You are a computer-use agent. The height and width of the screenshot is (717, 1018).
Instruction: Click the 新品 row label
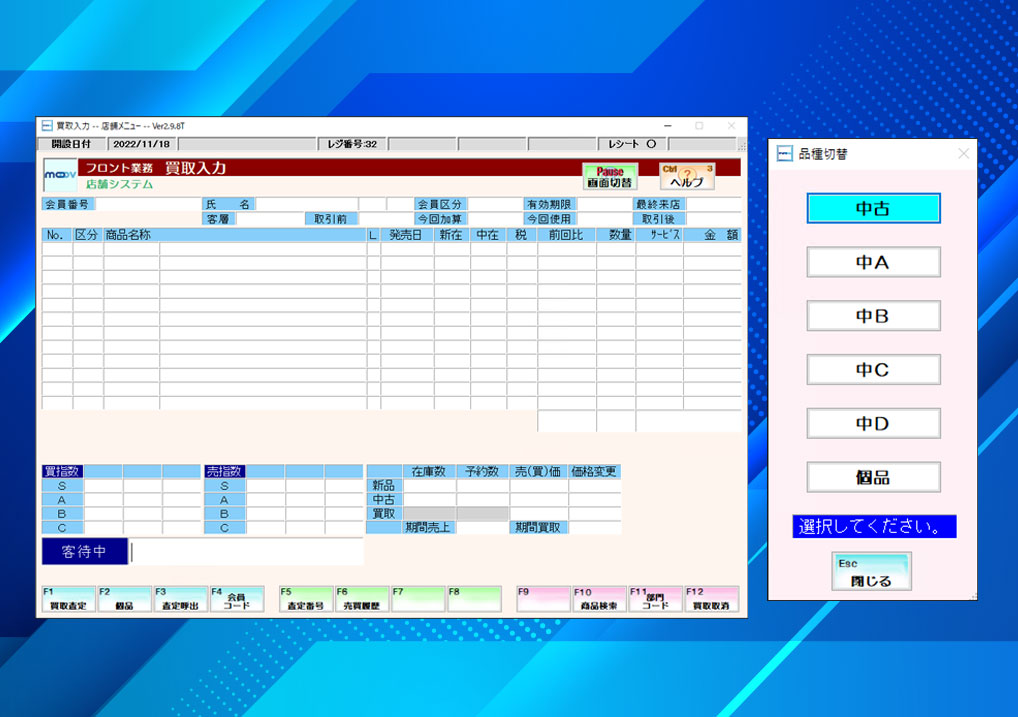click(x=384, y=485)
